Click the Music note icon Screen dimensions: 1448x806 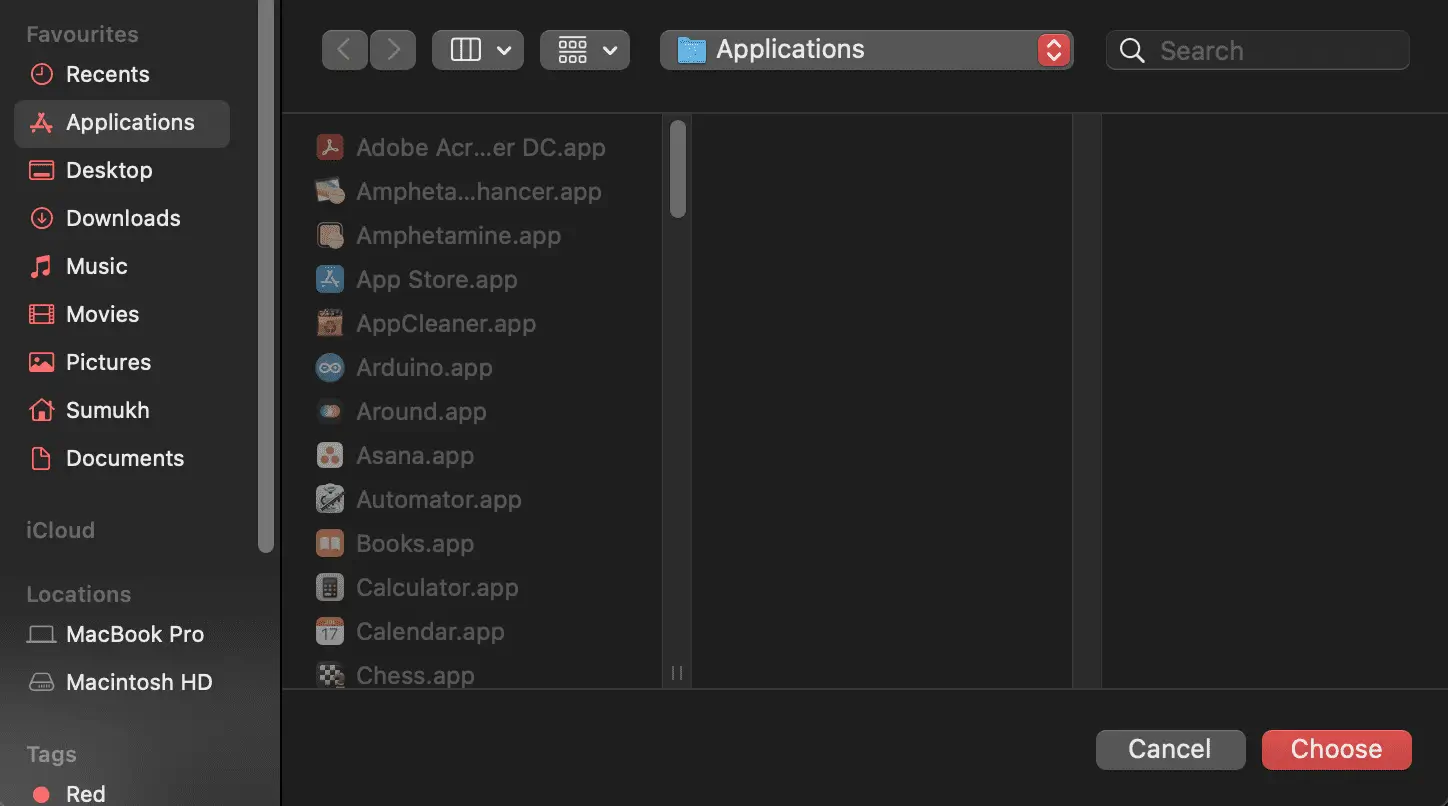point(41,267)
